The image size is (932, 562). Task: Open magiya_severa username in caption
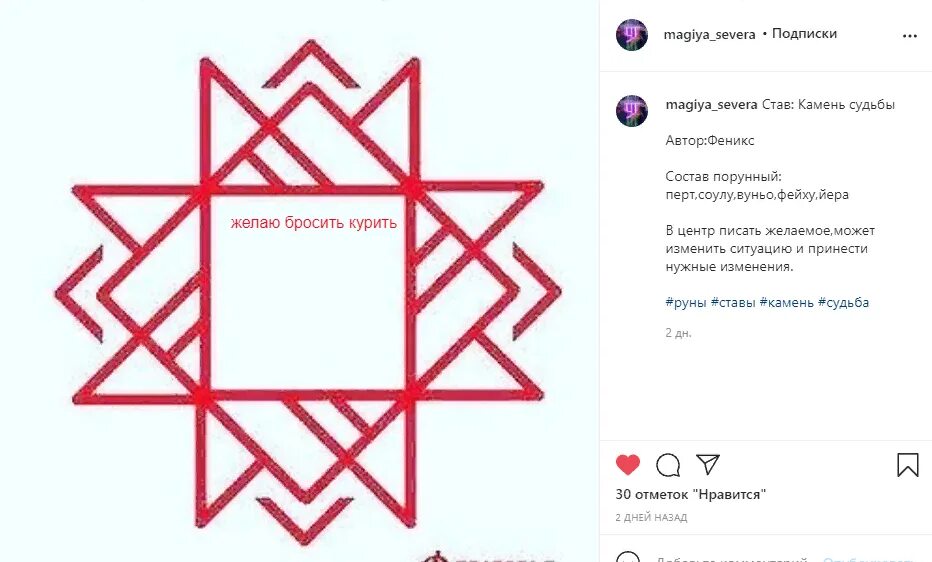pyautogui.click(x=711, y=105)
